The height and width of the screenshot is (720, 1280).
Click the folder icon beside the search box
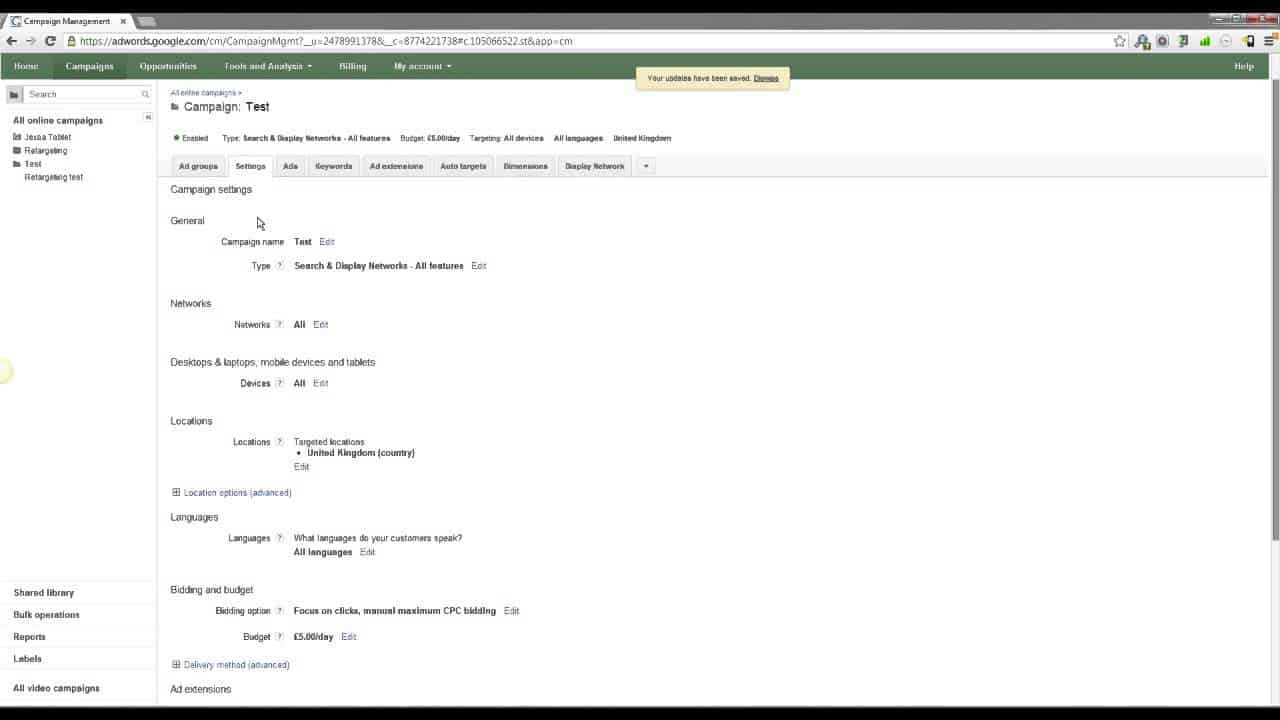coord(14,94)
